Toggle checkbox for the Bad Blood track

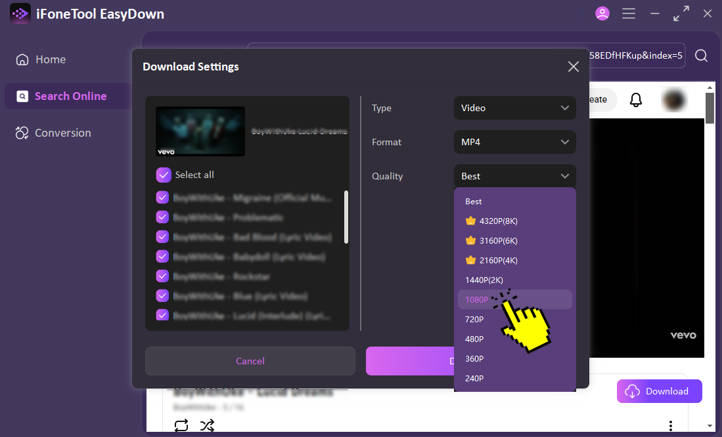162,237
